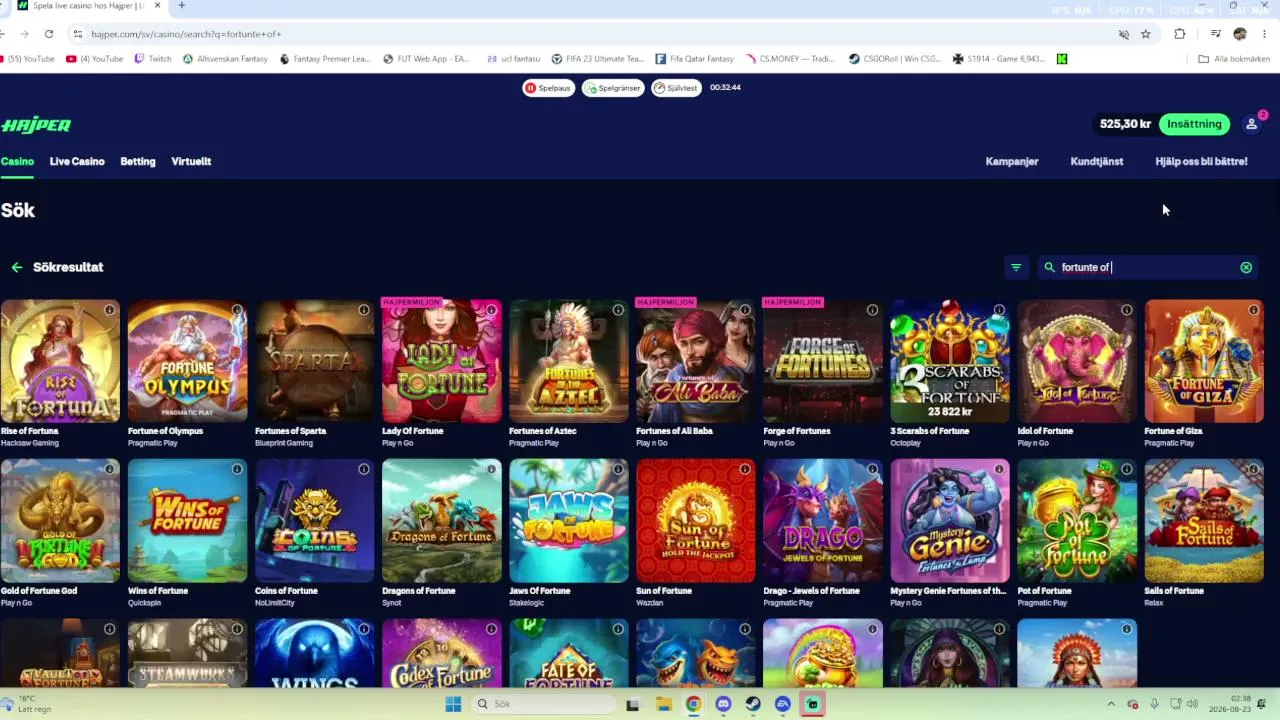Screen dimensions: 1280x720
Task: Click the 'Wins of Fortune' game title
Action: click(158, 591)
